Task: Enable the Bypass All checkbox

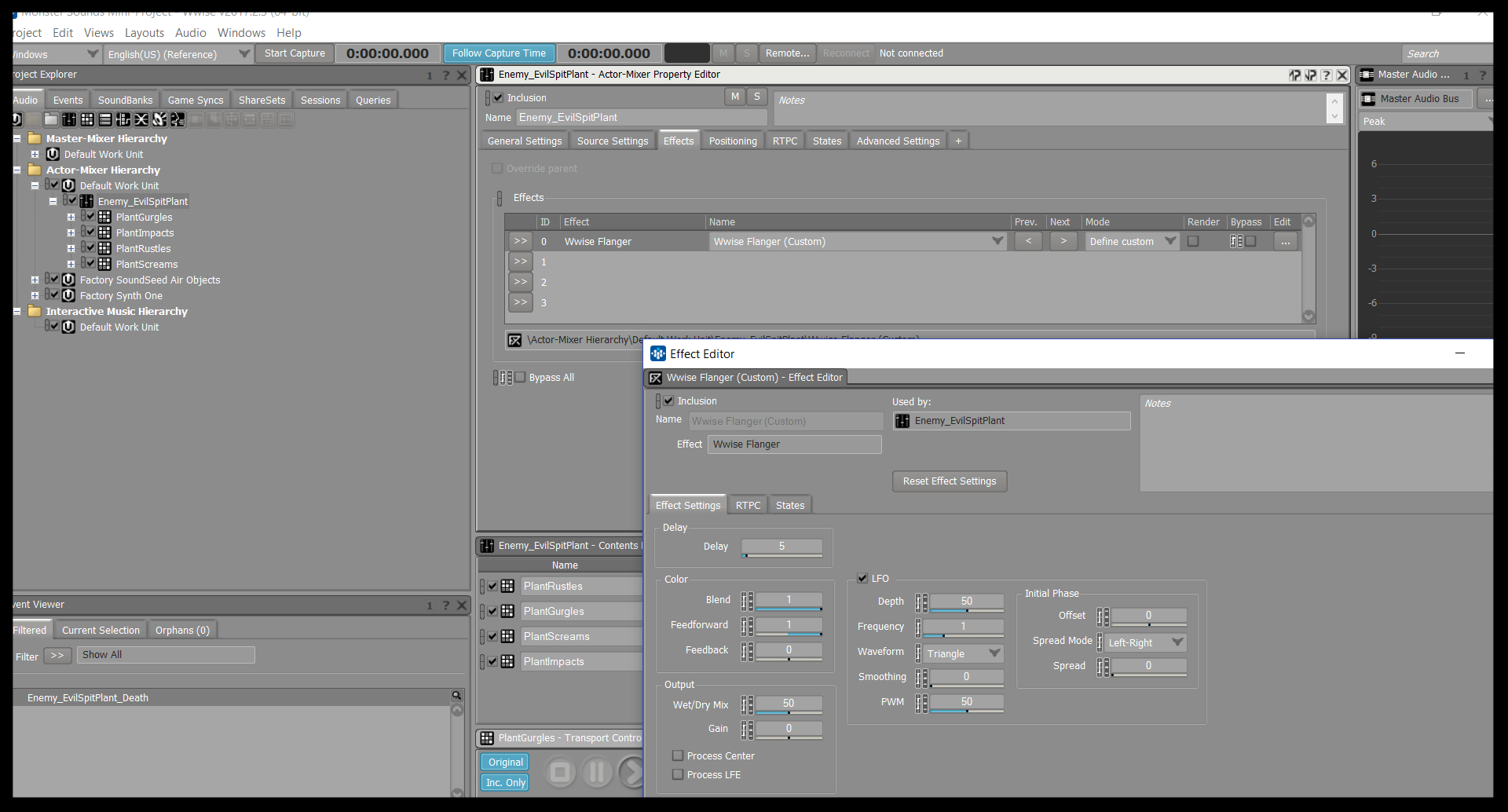Action: tap(520, 378)
